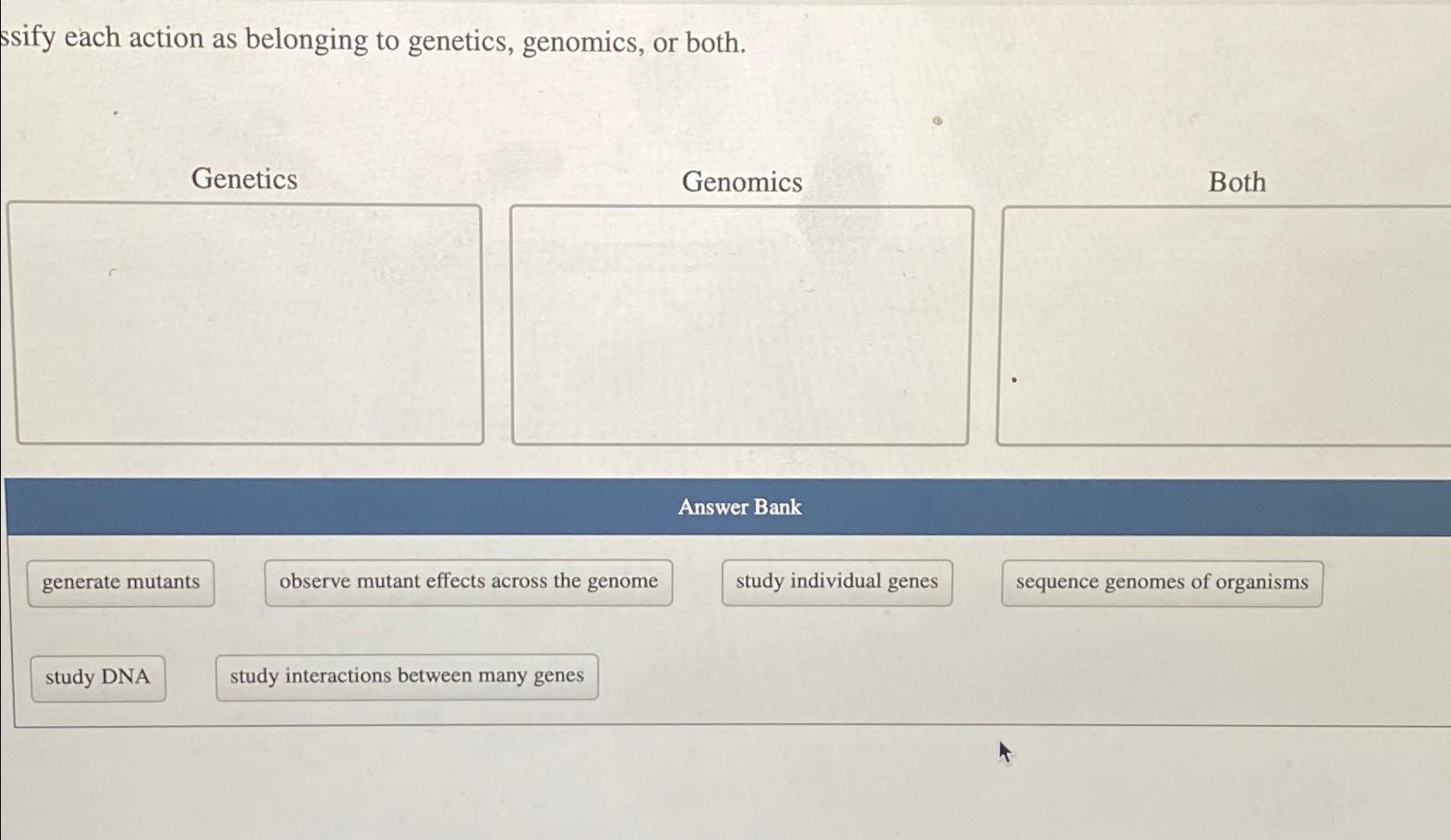
Task: Click the 'study individual genes' tile
Action: 837,582
